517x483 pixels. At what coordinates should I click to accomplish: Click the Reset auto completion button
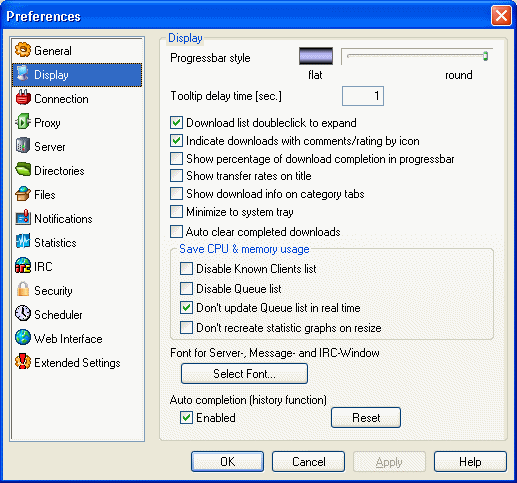[x=366, y=418]
